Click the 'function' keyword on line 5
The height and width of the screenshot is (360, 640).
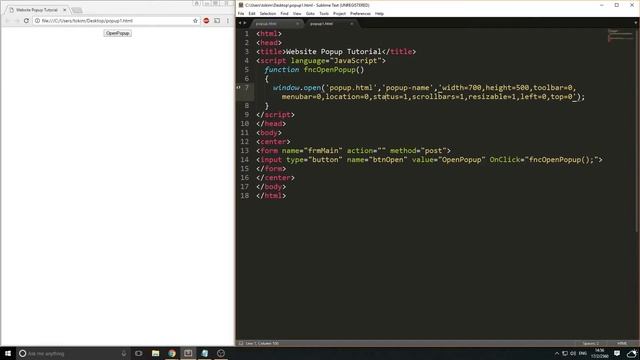pyautogui.click(x=282, y=70)
